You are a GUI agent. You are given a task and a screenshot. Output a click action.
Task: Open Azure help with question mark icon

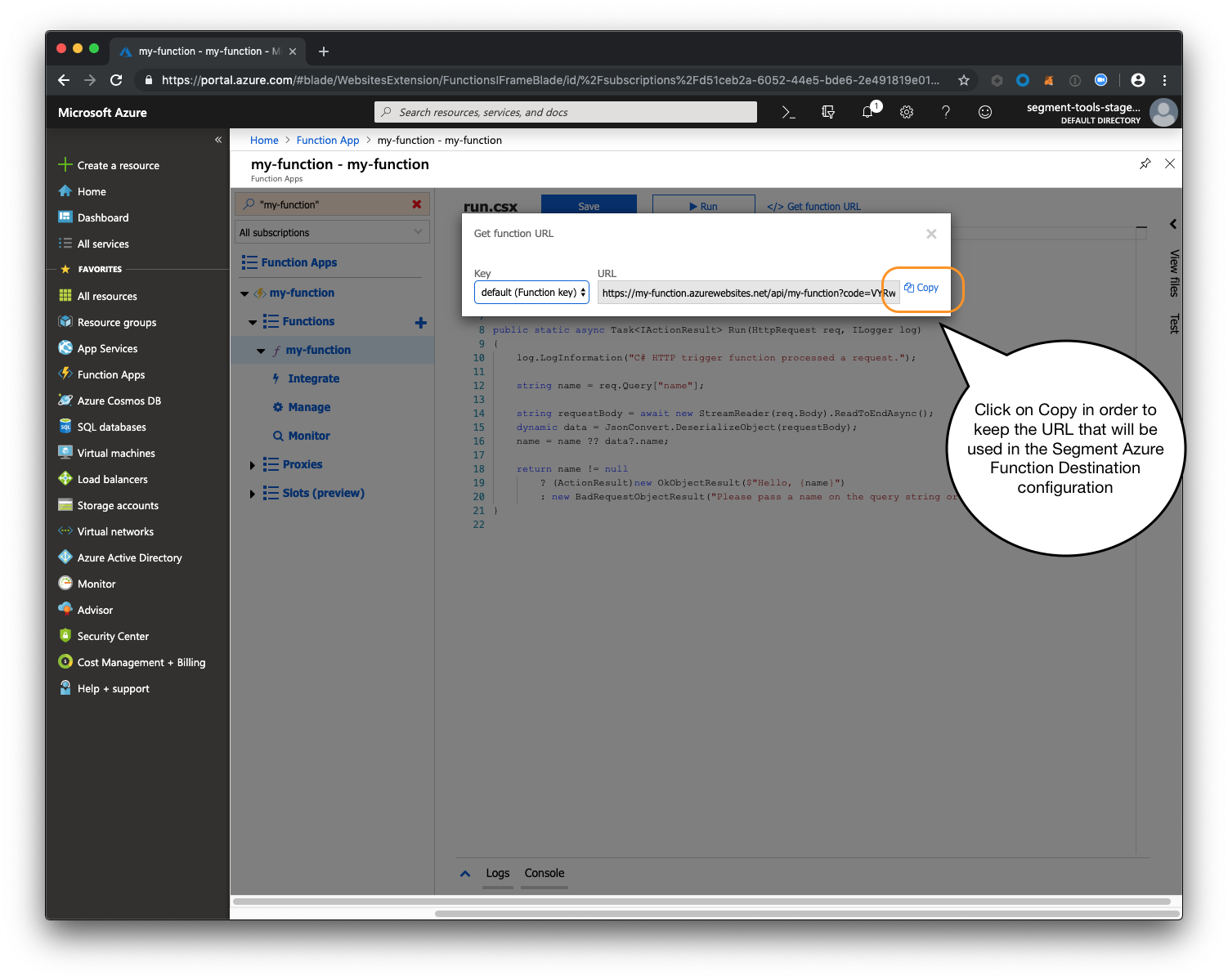[x=946, y=112]
